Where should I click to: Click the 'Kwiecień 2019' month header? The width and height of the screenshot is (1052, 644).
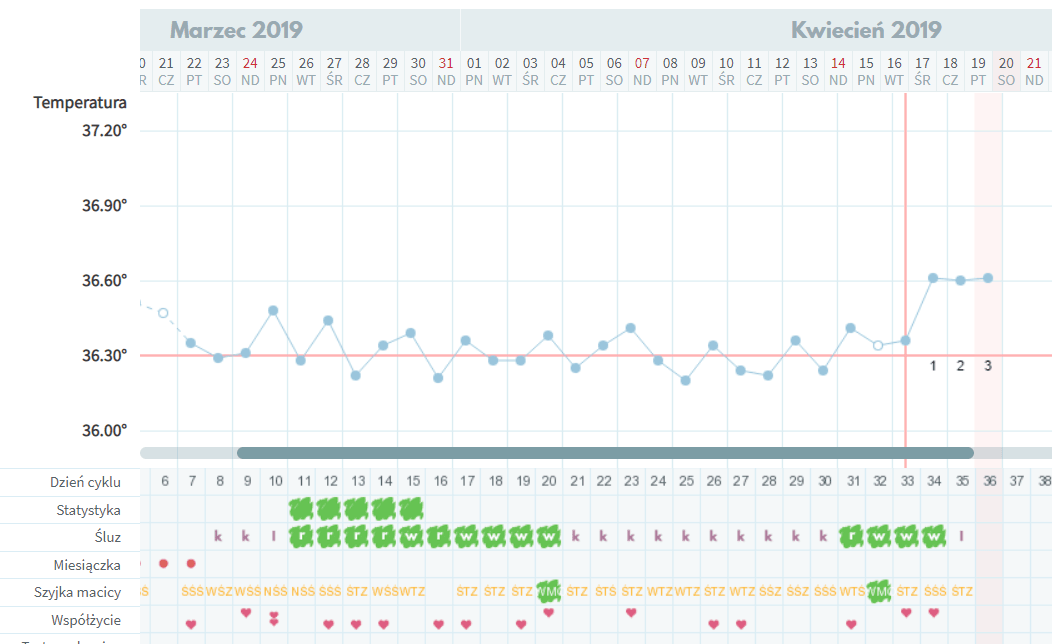click(x=866, y=30)
